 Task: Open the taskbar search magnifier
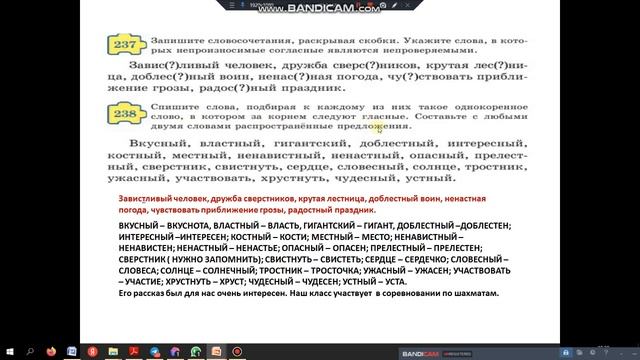[x=30, y=351]
